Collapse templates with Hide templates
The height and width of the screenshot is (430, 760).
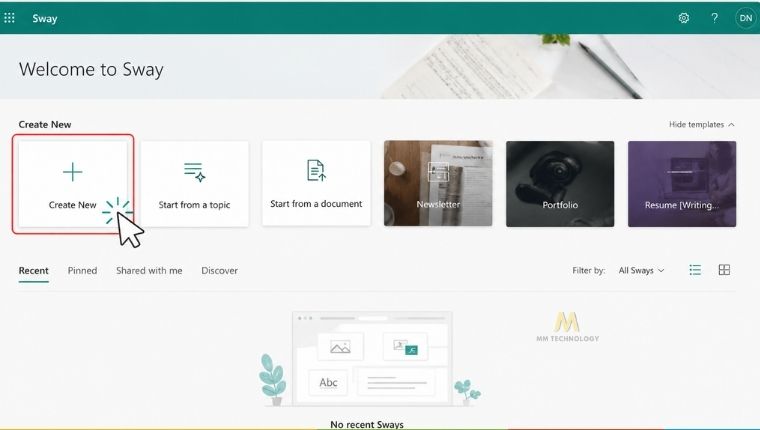tap(701, 125)
